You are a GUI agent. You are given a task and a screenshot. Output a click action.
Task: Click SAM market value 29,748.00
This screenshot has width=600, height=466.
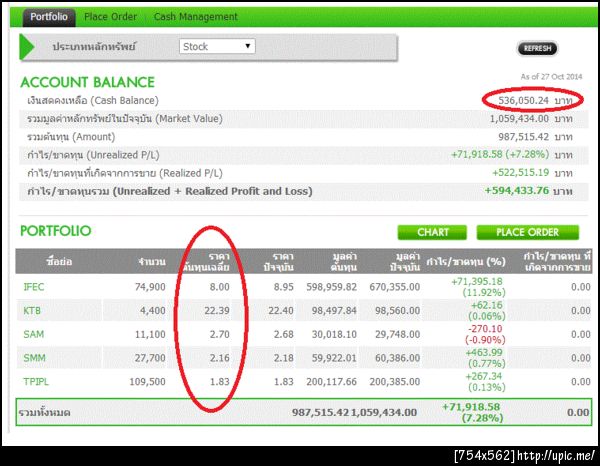397,334
